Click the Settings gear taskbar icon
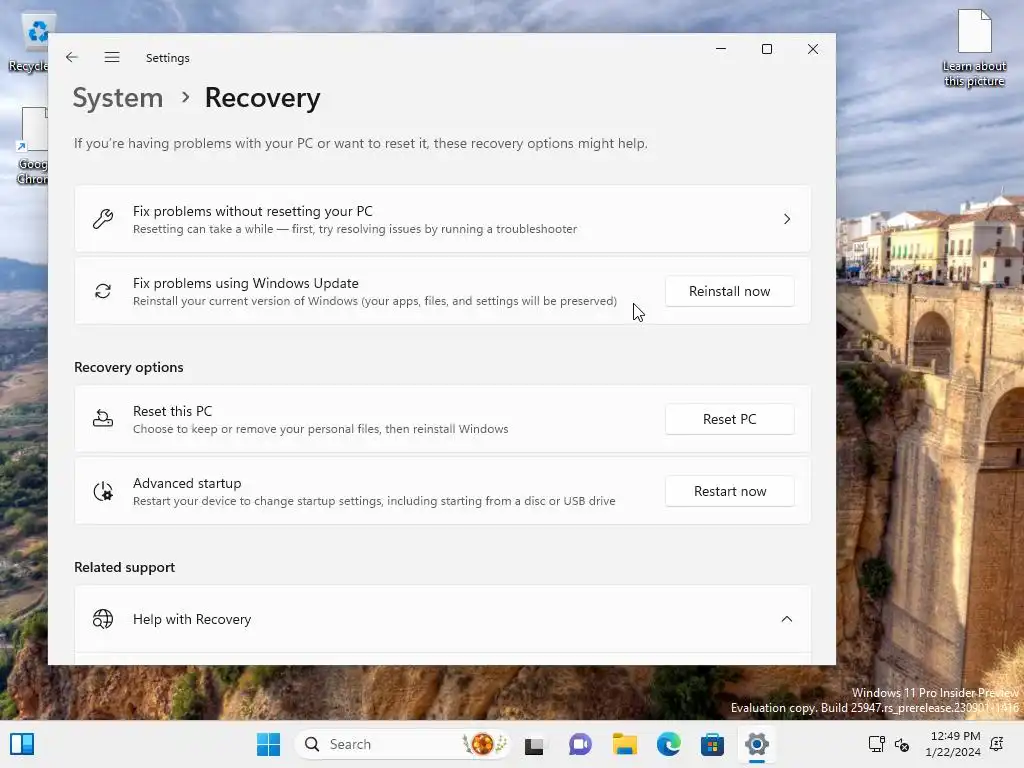The width and height of the screenshot is (1024, 768). pos(757,744)
